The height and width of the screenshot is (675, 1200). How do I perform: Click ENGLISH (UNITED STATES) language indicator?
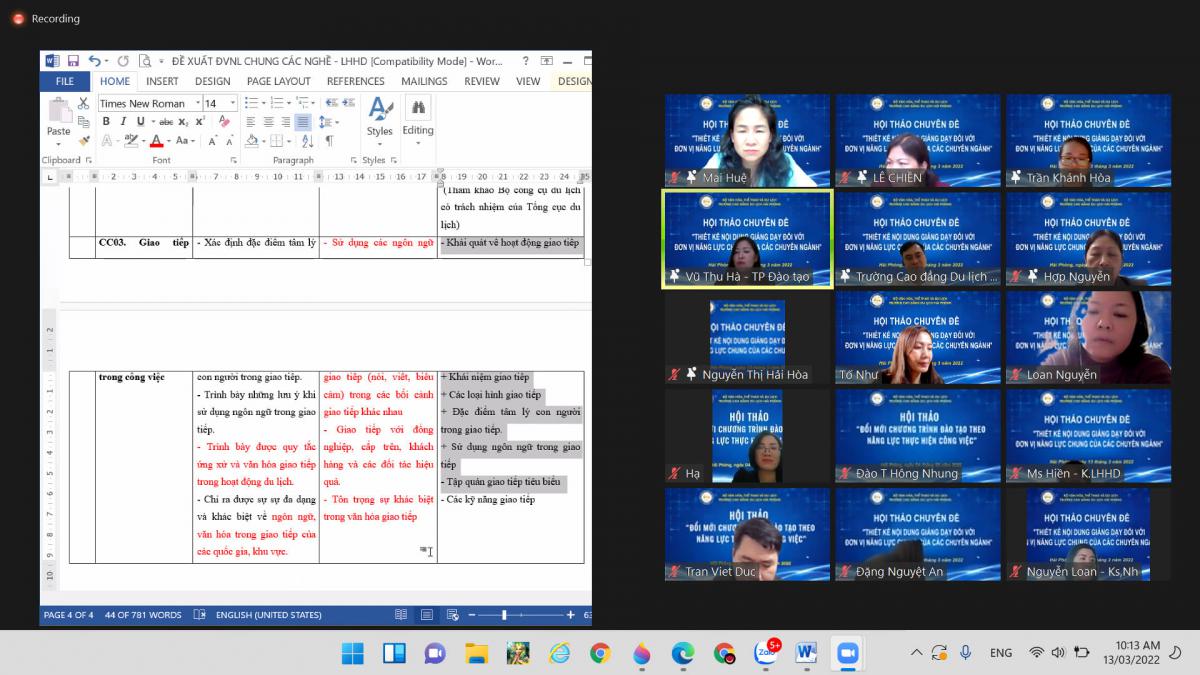[x=269, y=615]
